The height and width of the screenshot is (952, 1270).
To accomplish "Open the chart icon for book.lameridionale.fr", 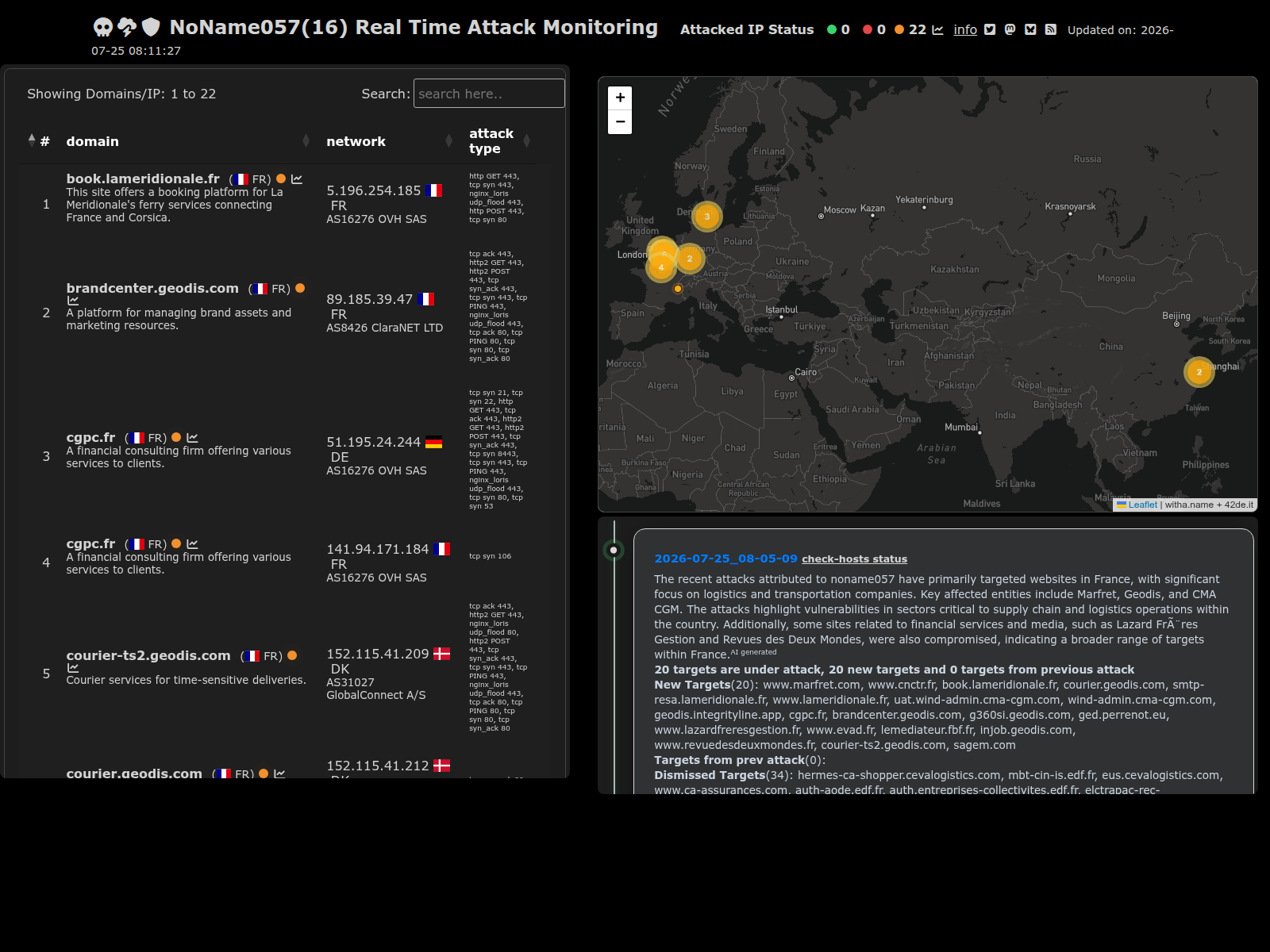I will (297, 179).
